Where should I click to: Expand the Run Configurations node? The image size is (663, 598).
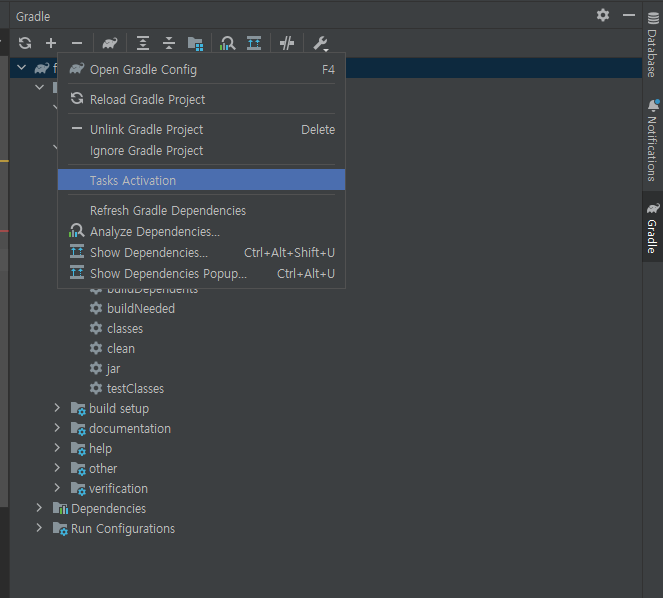[39, 527]
